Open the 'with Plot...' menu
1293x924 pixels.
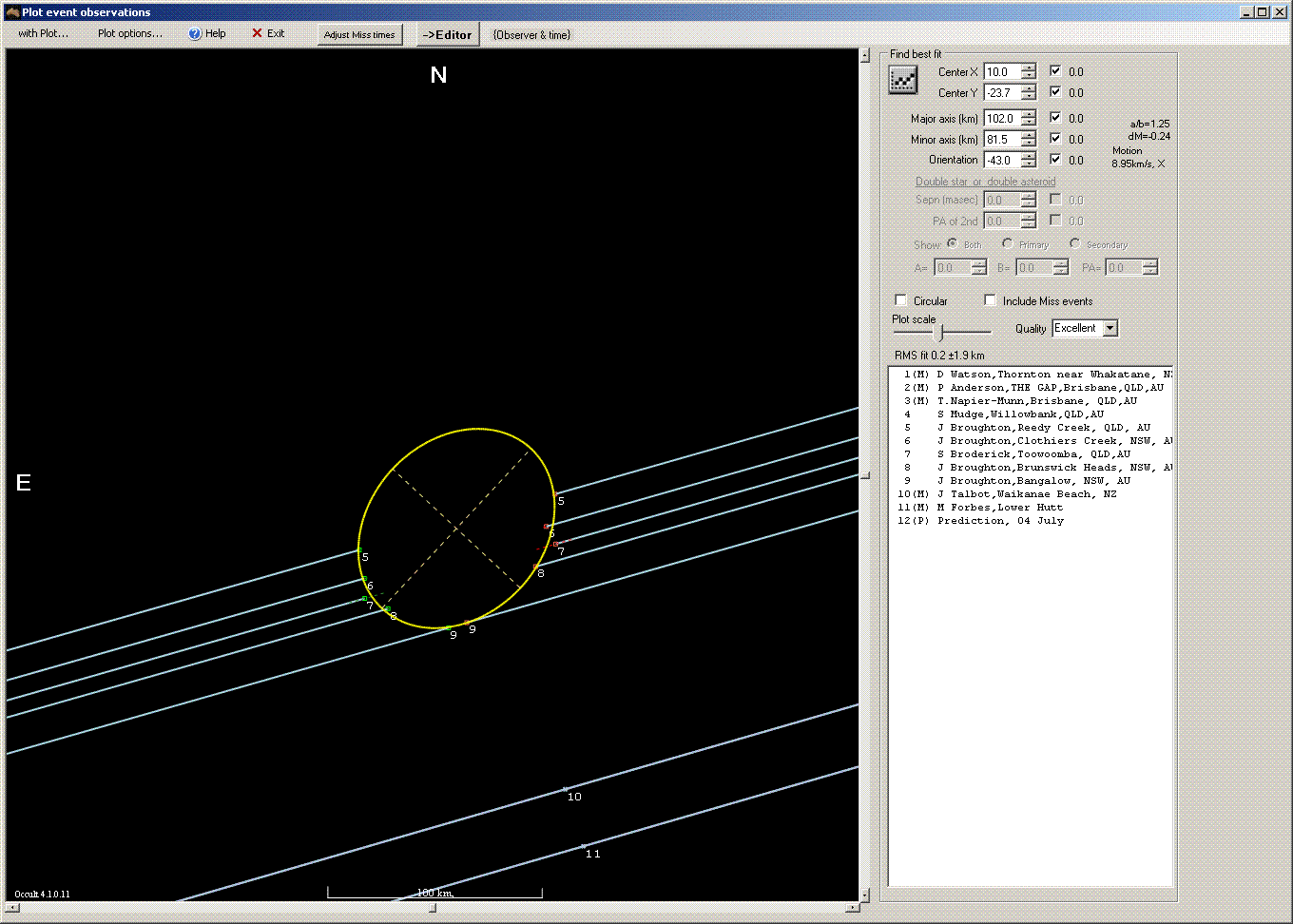pos(43,33)
